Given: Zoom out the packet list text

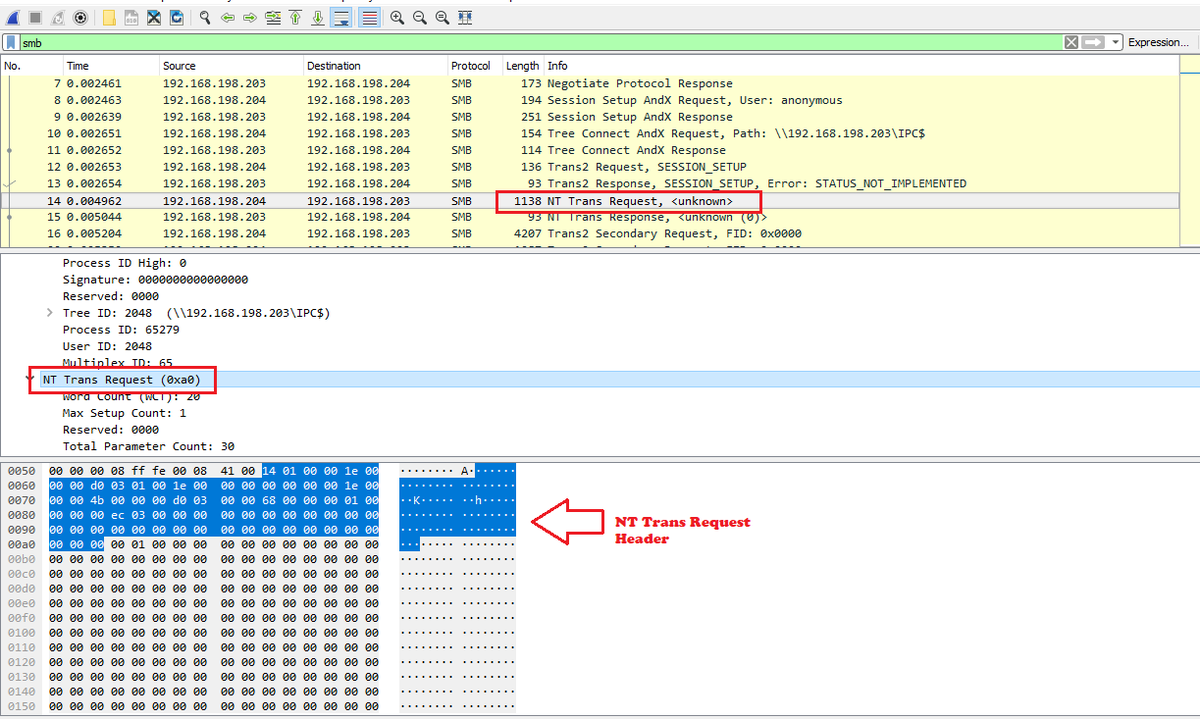Looking at the screenshot, I should pyautogui.click(x=419, y=17).
